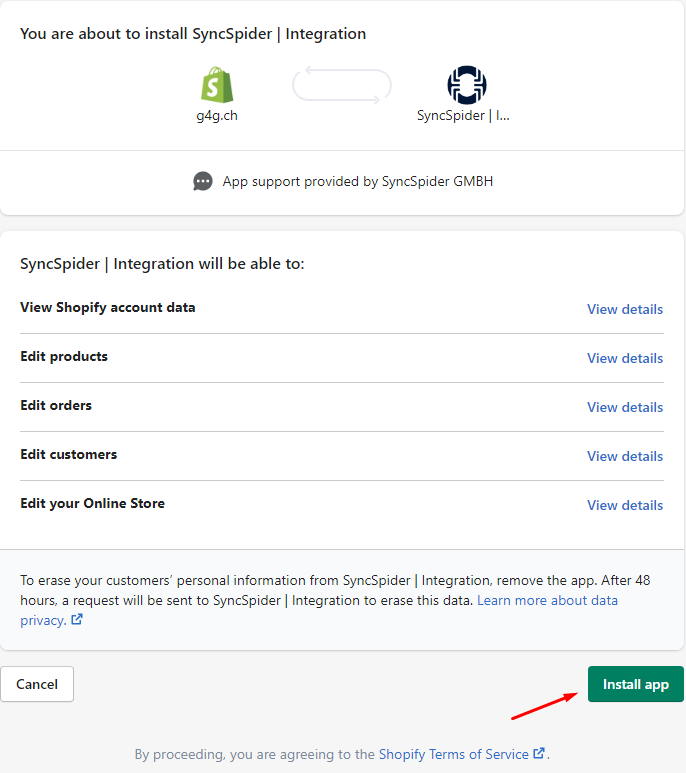The image size is (686, 773).
Task: View details for Edit products permission
Action: click(625, 358)
